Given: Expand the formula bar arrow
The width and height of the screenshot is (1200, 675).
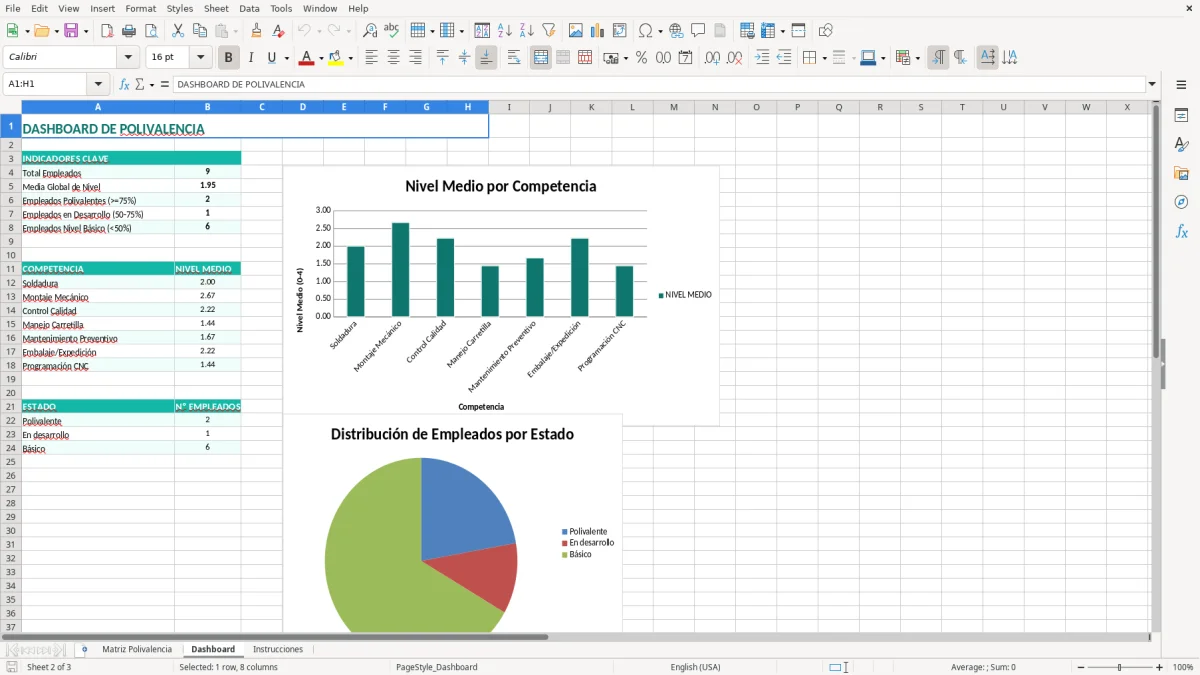Looking at the screenshot, I should point(1152,84).
